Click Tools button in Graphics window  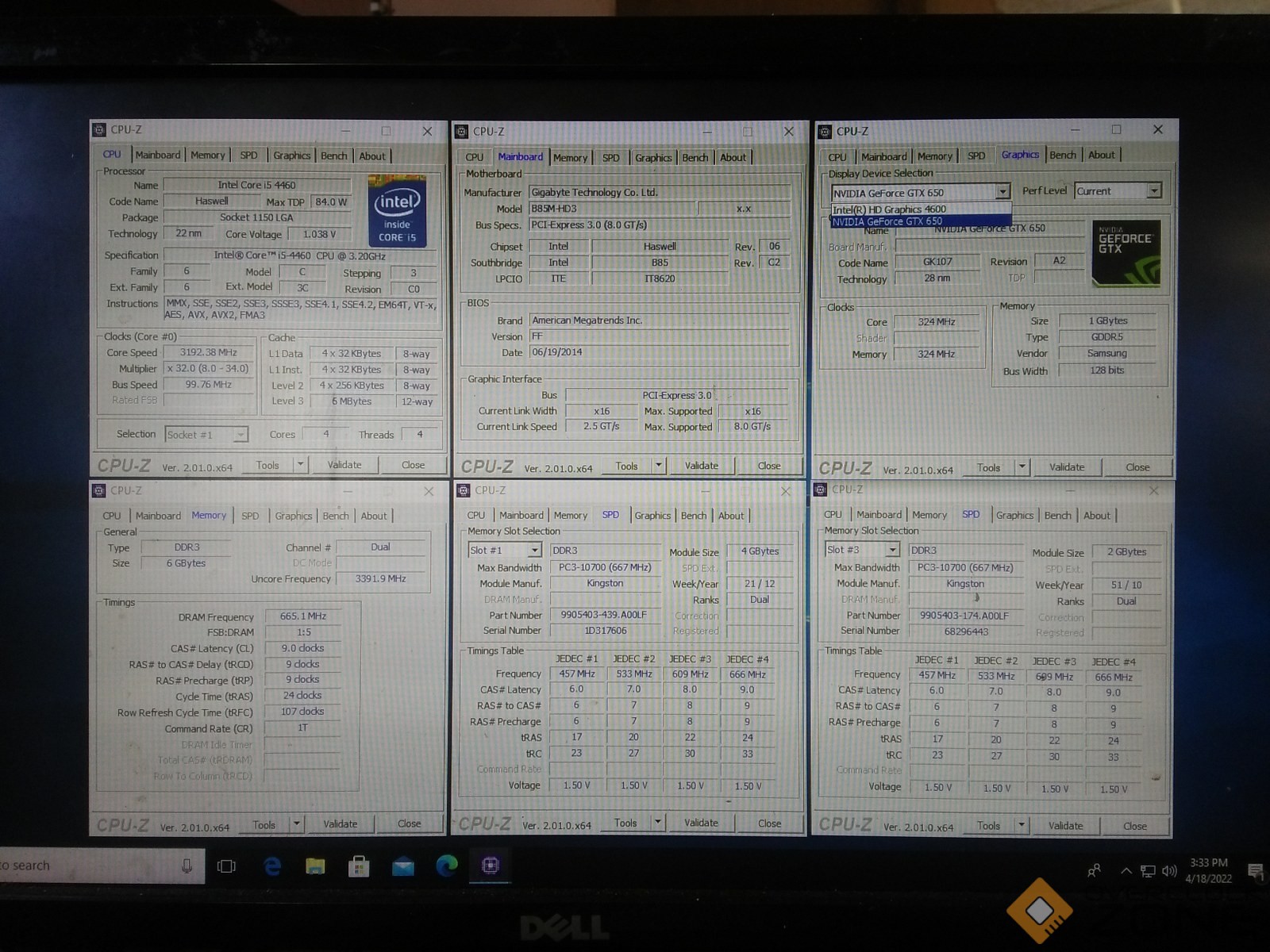[x=989, y=467]
